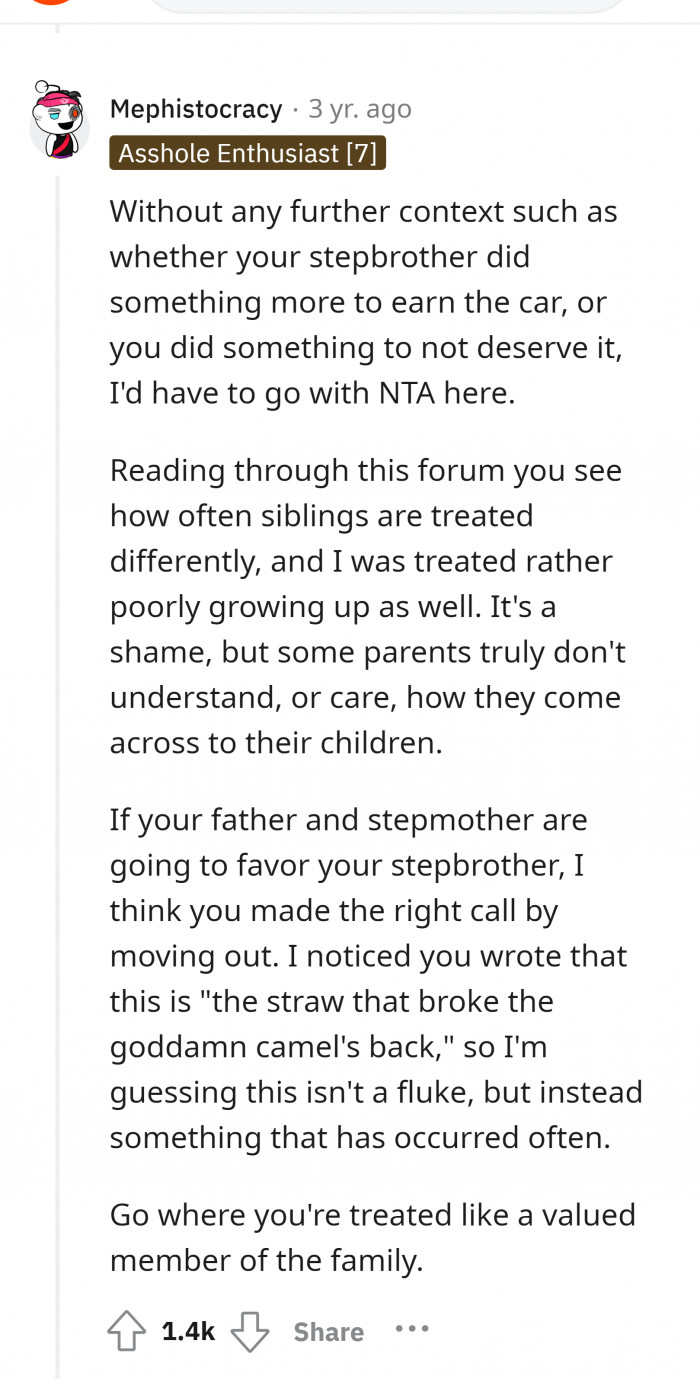Viewport: 700px width, 1379px height.
Task: Click the "Reading through this forum" paragraph
Action: tap(365, 607)
